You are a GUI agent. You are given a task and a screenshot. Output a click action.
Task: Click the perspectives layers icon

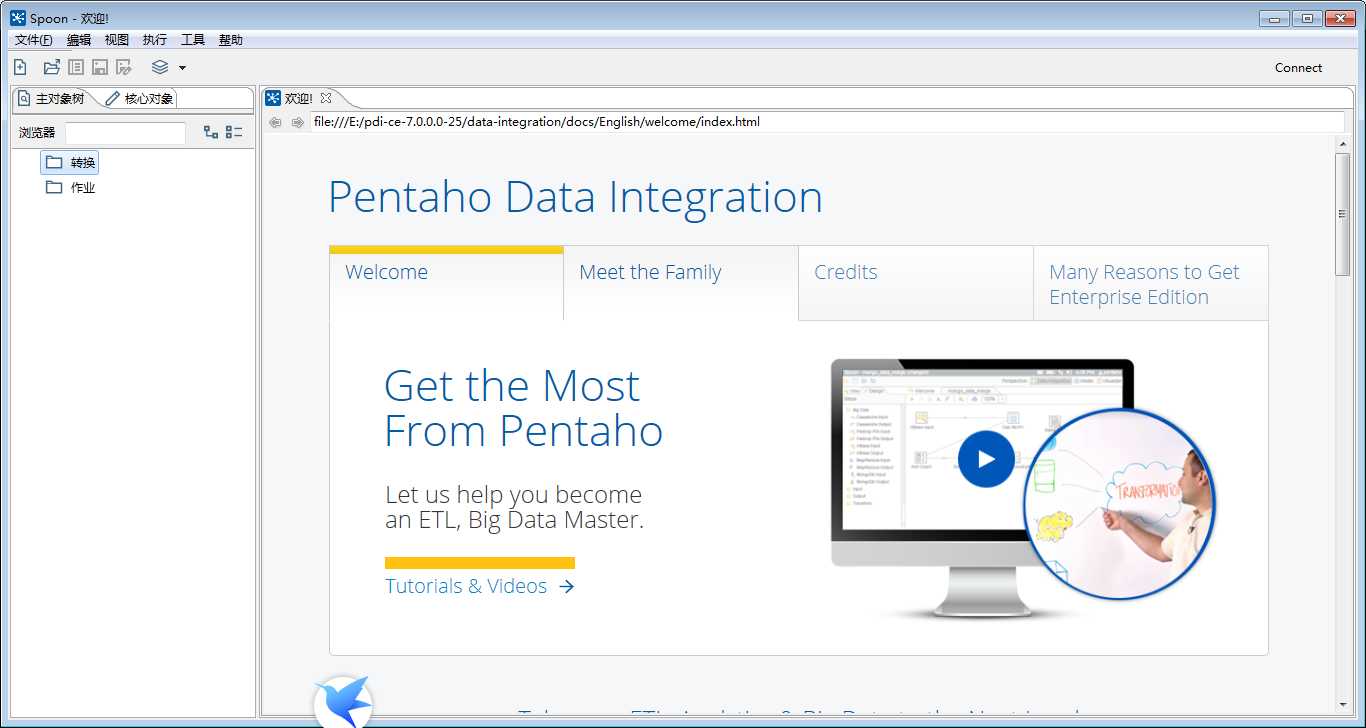tap(160, 67)
